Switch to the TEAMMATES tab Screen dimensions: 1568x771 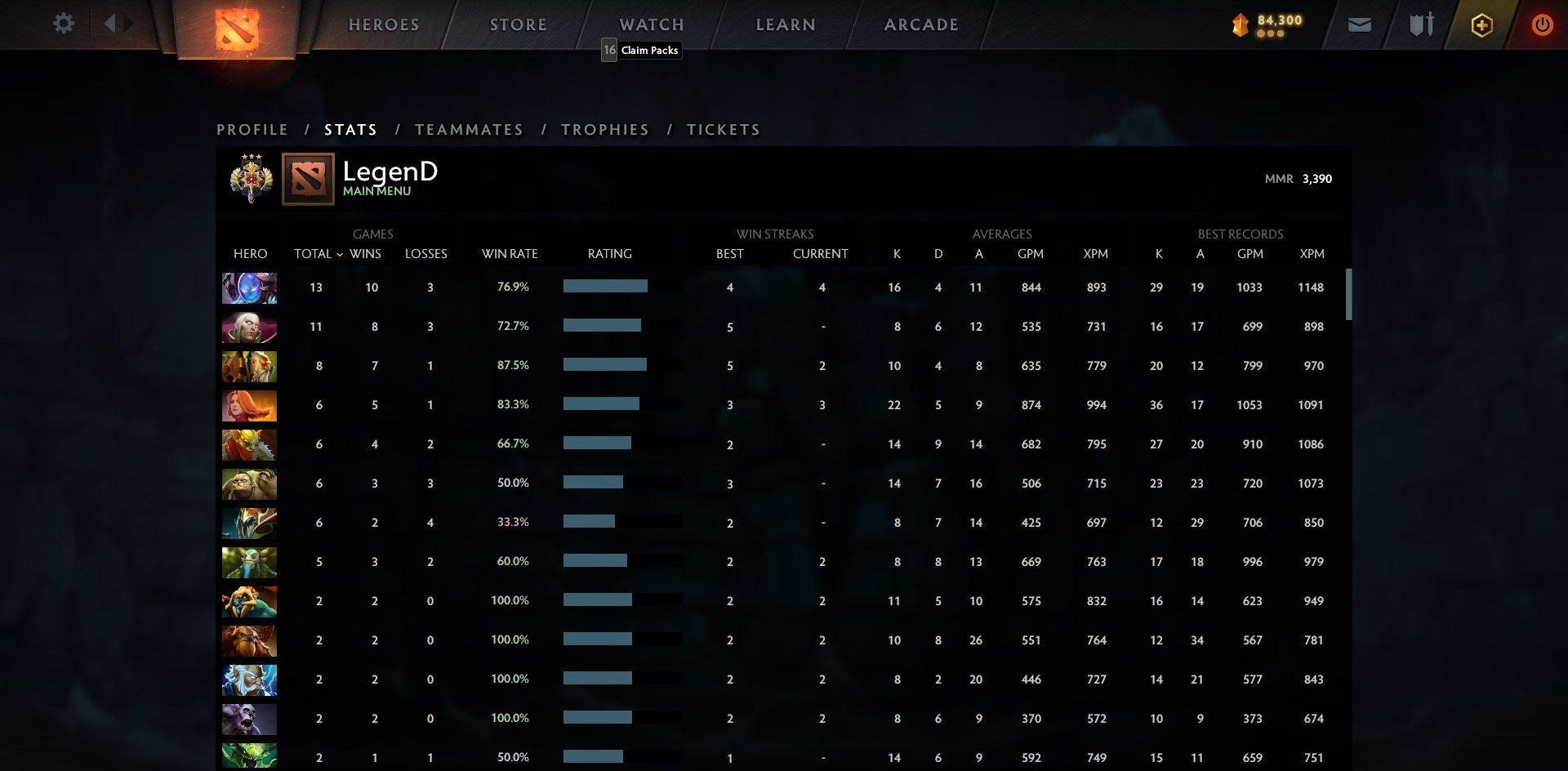point(469,129)
